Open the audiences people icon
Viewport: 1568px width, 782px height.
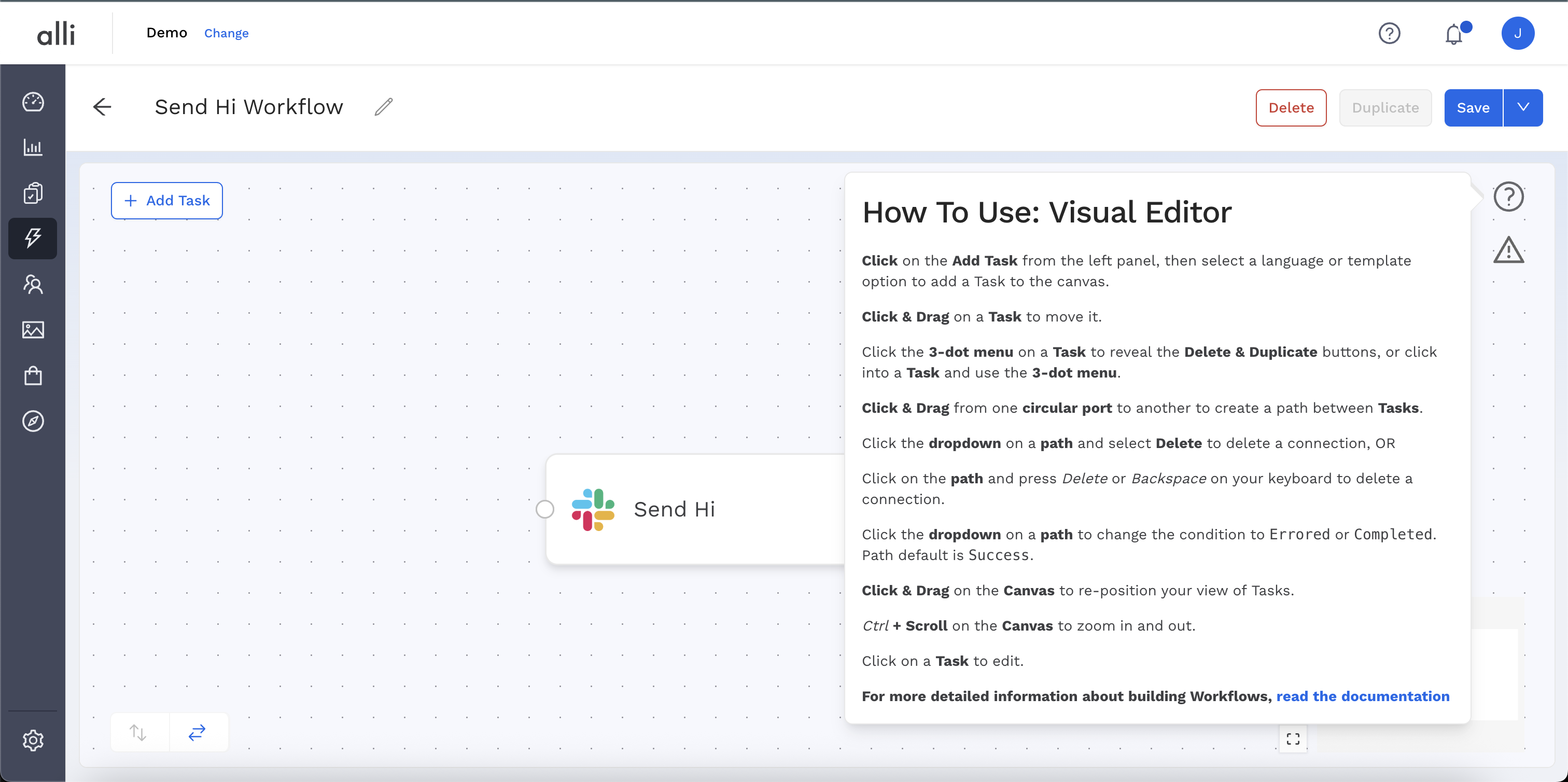(33, 284)
